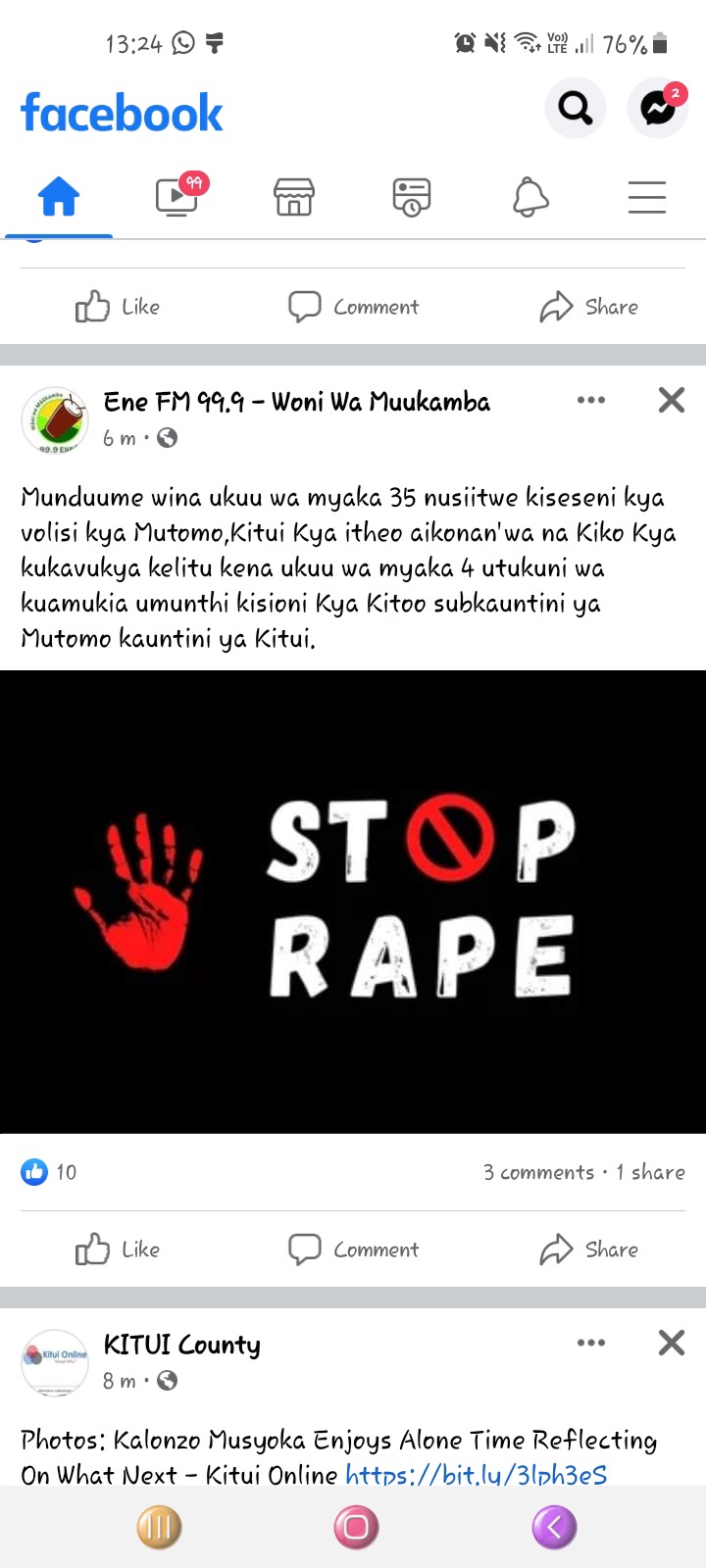Expand options for KITUI County post
The image size is (706, 1568).
tap(591, 1343)
